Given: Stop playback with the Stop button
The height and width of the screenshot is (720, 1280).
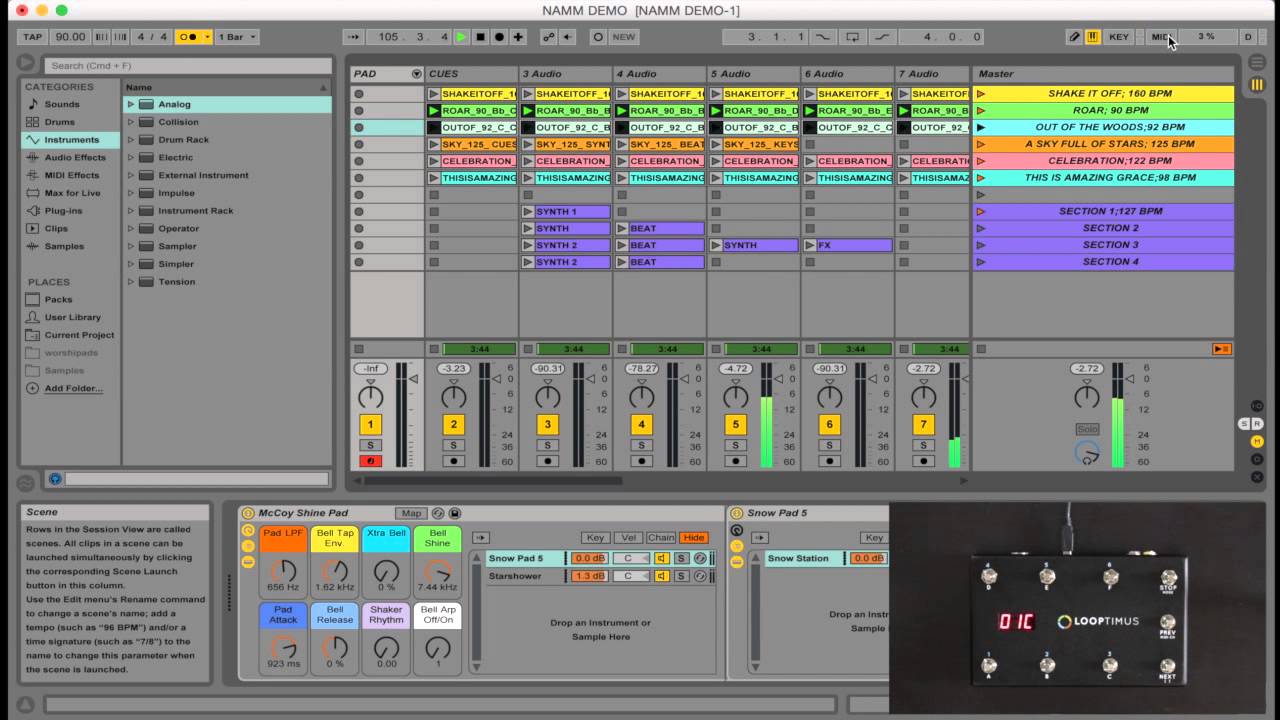Looking at the screenshot, I should point(480,37).
